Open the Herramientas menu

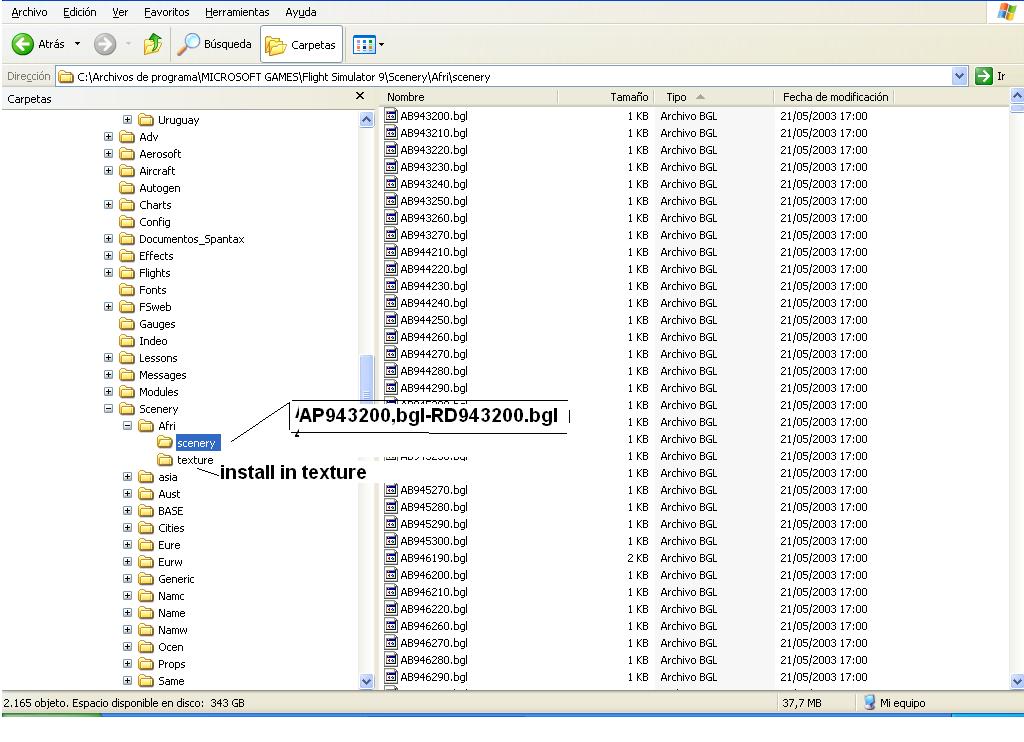click(x=237, y=12)
